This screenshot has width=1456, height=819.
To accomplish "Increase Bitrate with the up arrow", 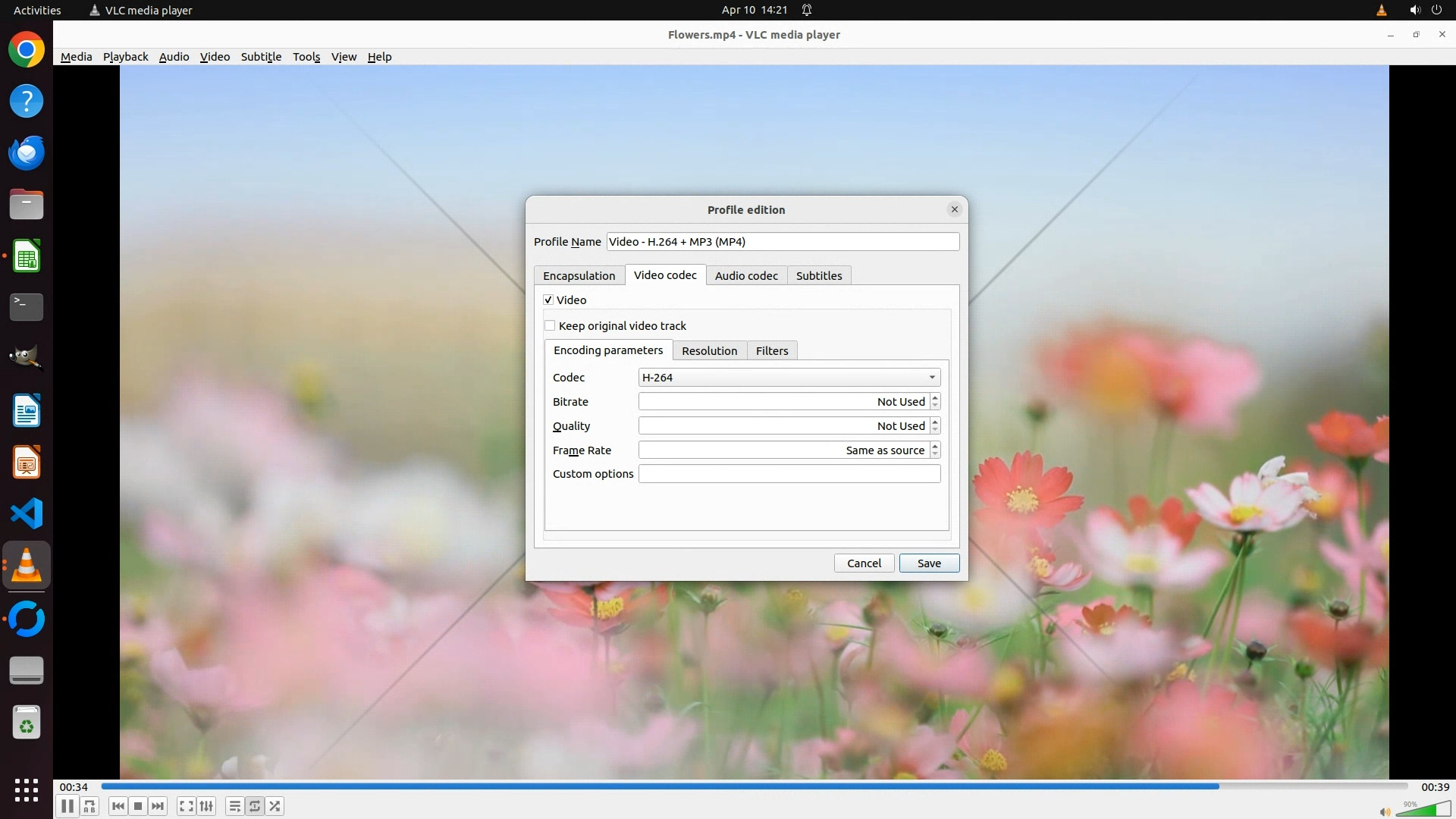I will point(935,397).
